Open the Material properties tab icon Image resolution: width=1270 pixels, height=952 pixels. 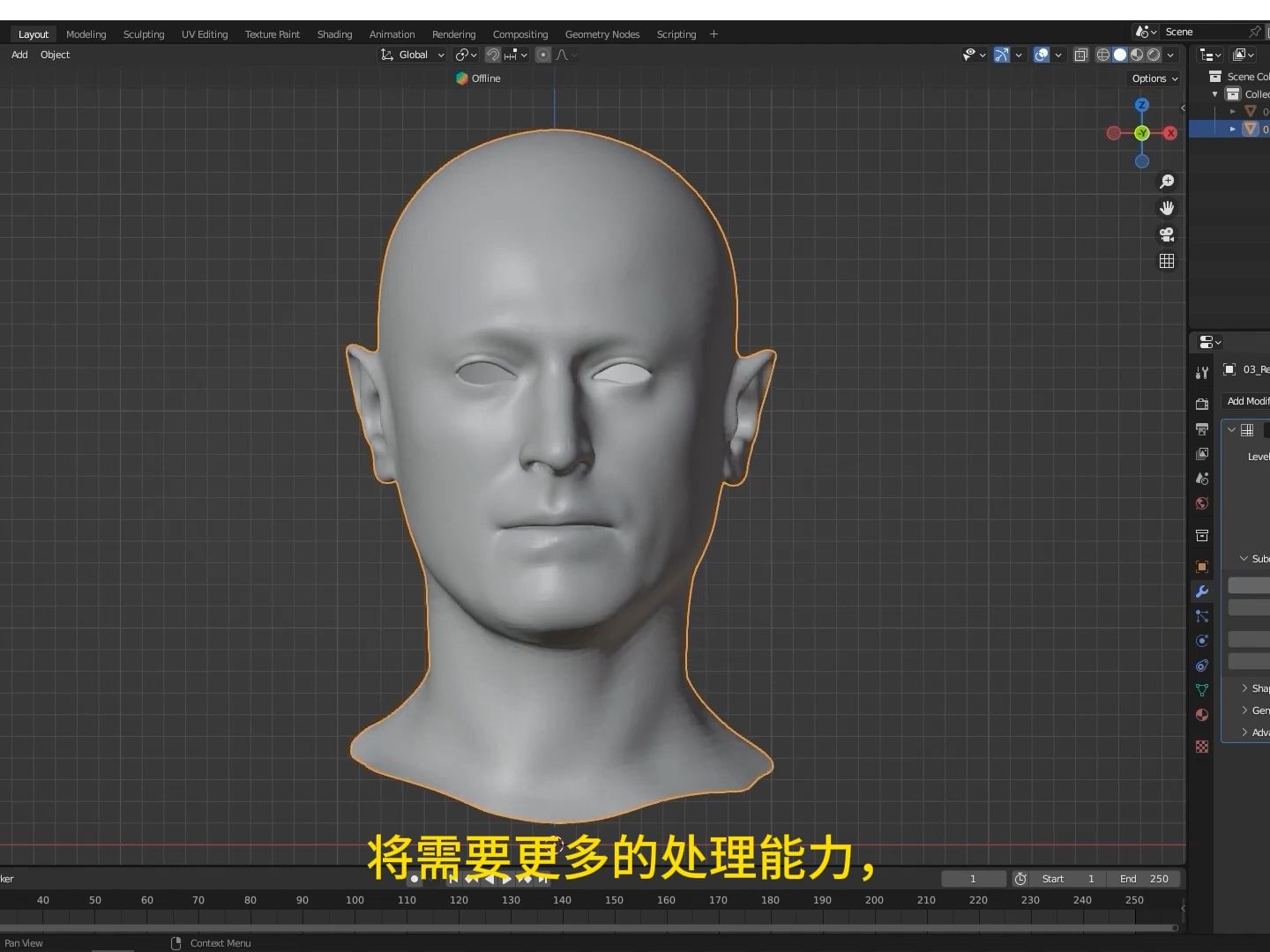1201,715
